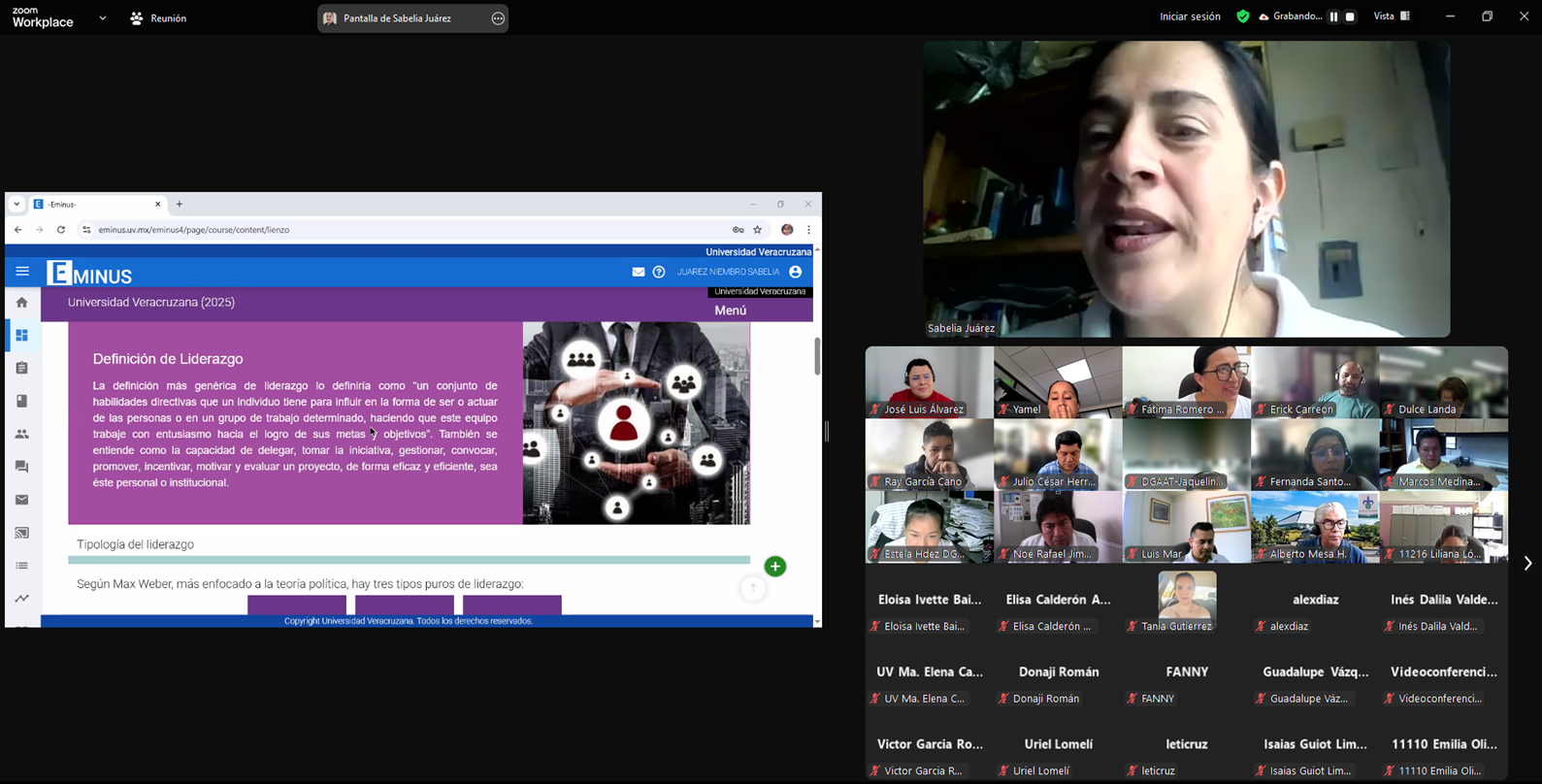This screenshot has height=784, width=1542.
Task: Pause the Zoom recording
Action: (x=1333, y=16)
